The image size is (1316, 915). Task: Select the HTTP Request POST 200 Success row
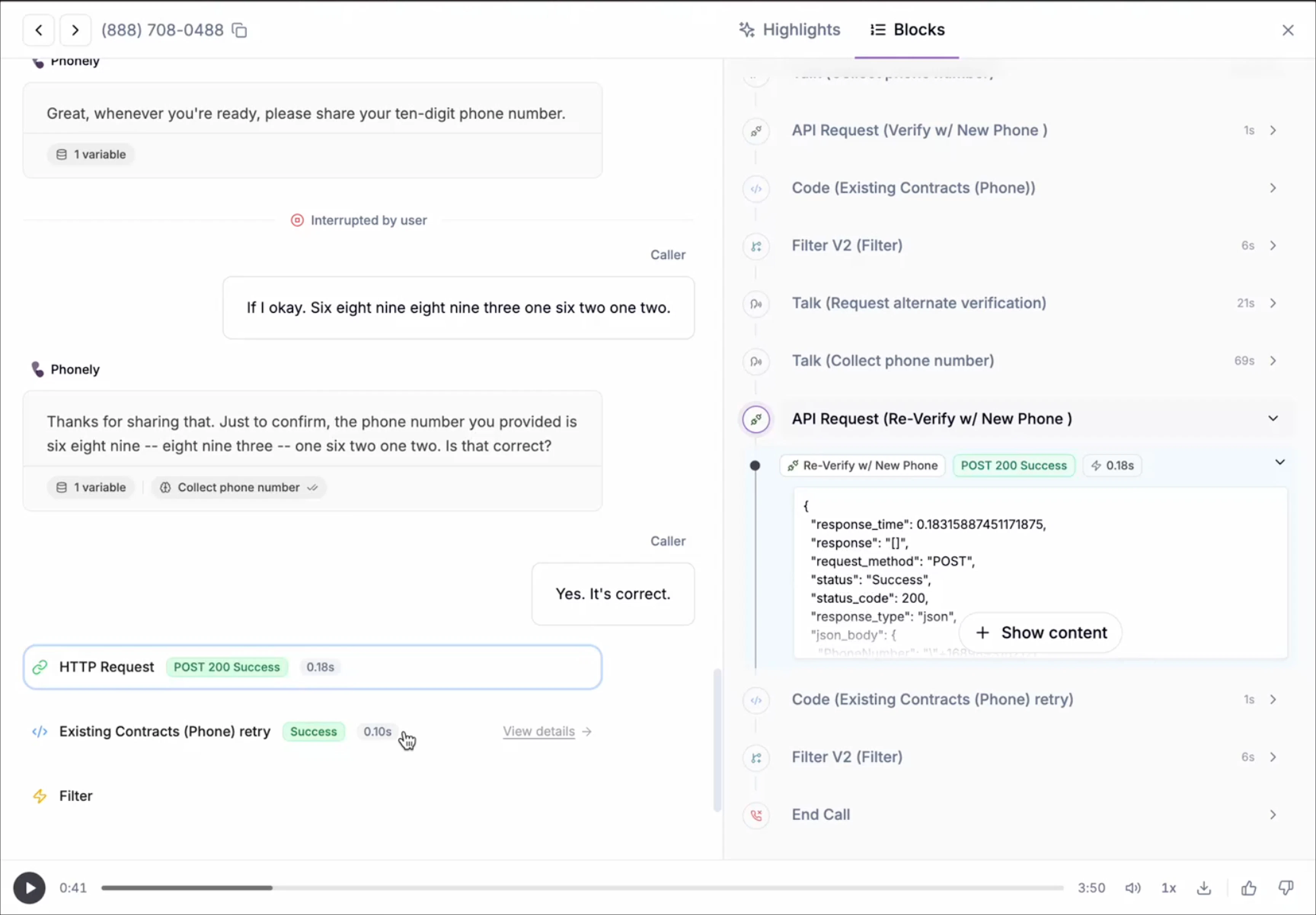click(312, 668)
